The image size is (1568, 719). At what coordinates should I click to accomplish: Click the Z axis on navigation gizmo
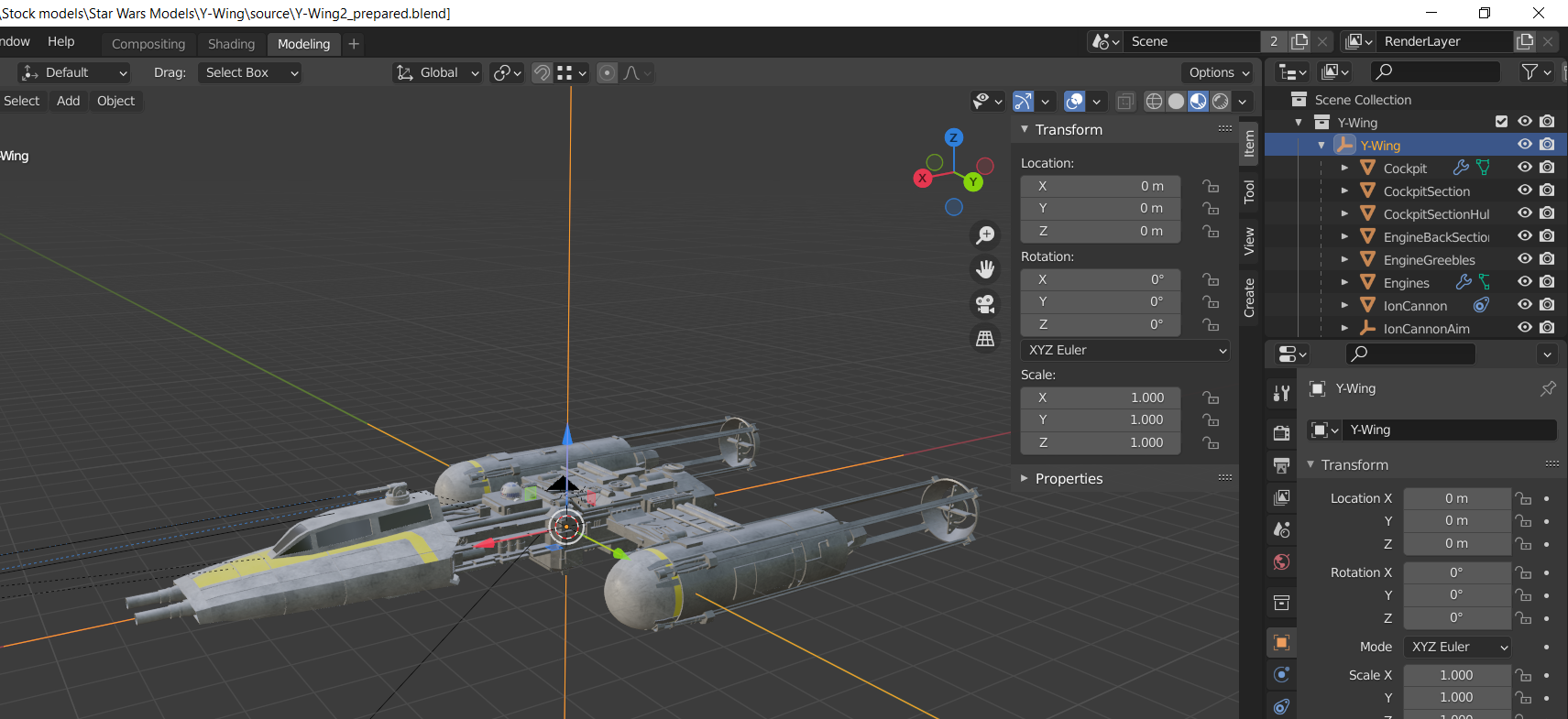pyautogui.click(x=954, y=137)
